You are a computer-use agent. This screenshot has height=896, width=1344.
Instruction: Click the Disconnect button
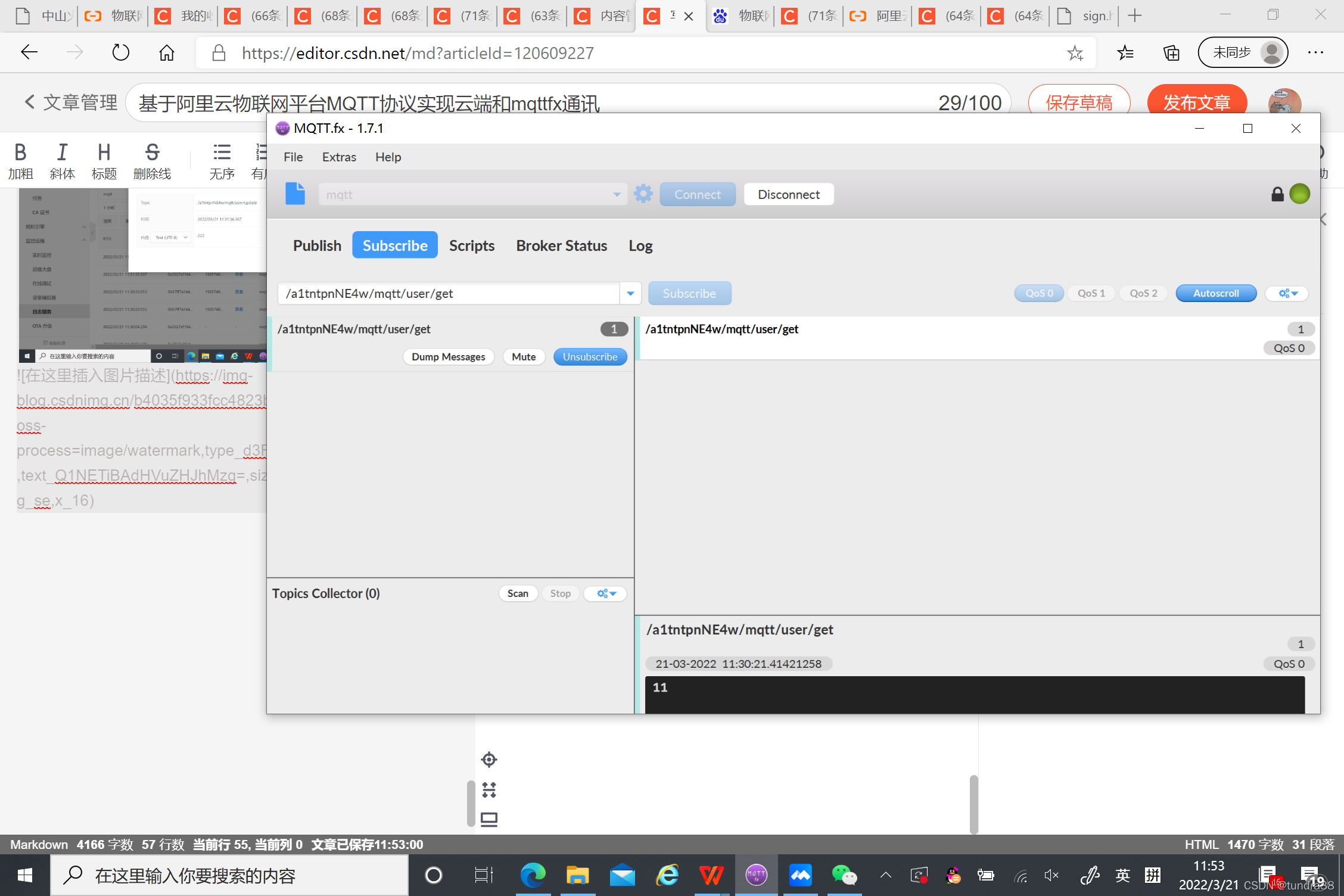point(789,194)
